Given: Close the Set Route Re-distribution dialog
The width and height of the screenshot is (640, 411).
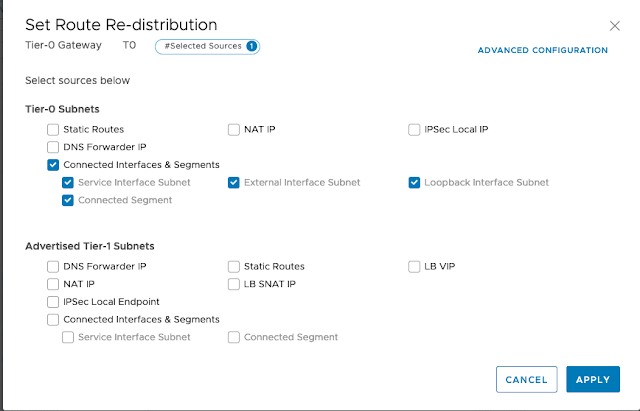Looking at the screenshot, I should point(614,26).
